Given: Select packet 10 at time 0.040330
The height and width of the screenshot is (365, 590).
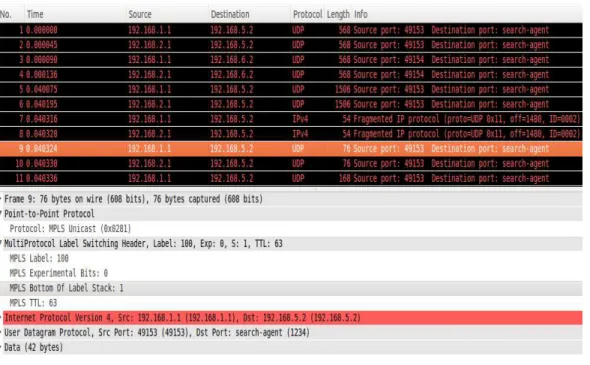Looking at the screenshot, I should tap(291, 163).
